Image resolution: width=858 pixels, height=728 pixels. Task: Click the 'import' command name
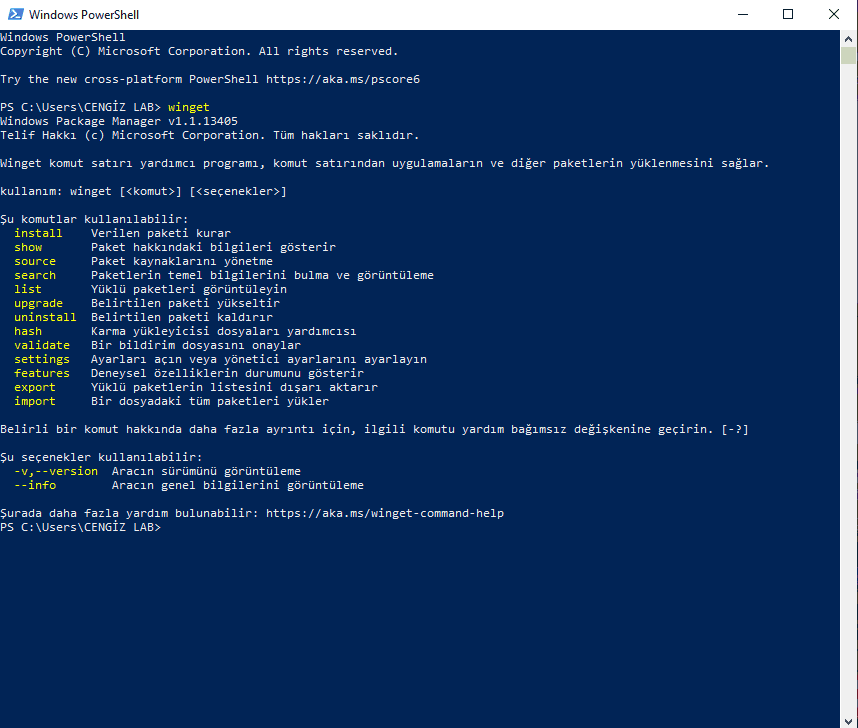coord(35,401)
